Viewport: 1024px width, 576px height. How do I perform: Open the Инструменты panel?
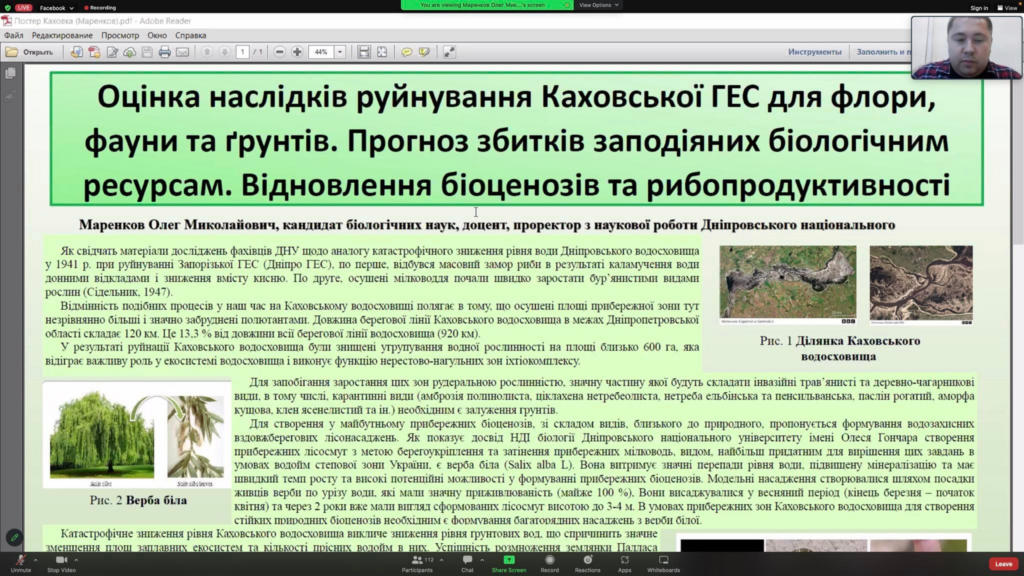(814, 52)
